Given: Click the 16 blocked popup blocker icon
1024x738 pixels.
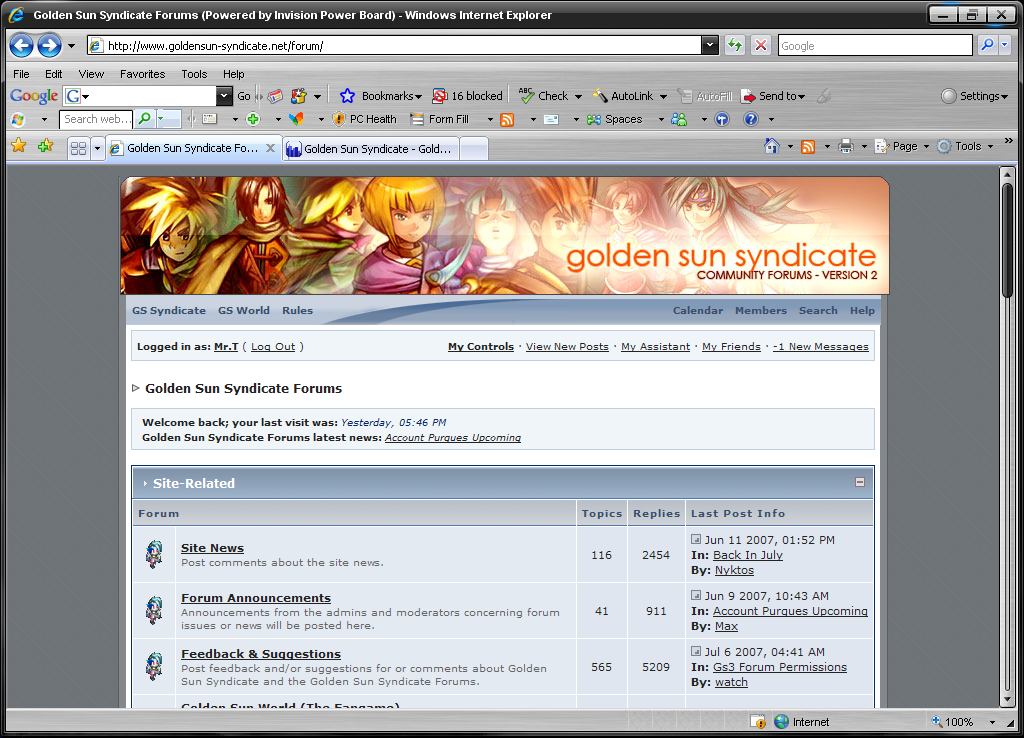Looking at the screenshot, I should pos(440,96).
